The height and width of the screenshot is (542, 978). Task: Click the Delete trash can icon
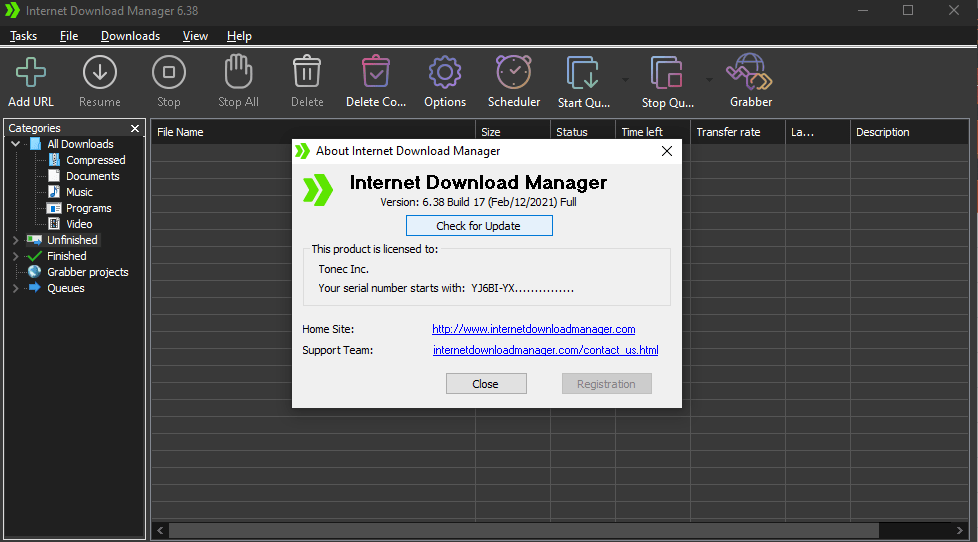pyautogui.click(x=307, y=71)
